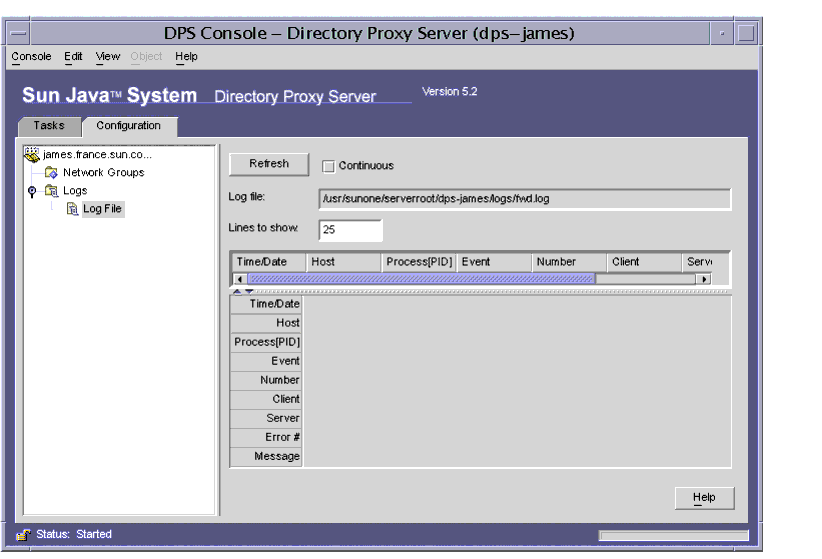The width and height of the screenshot is (822, 559).
Task: Maximize the DPS Console window
Action: click(747, 34)
